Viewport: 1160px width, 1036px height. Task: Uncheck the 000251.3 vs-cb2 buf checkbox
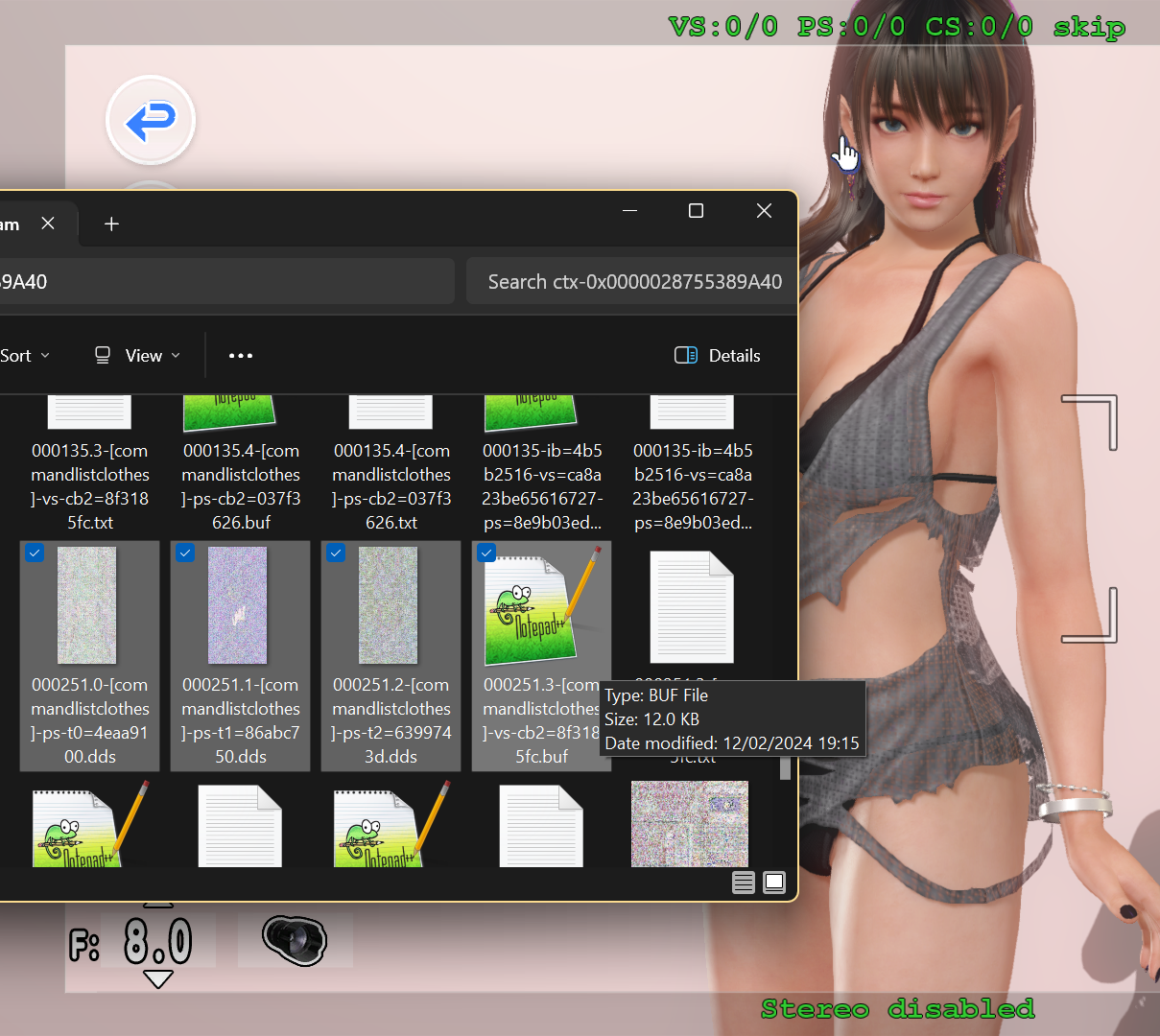(x=486, y=553)
